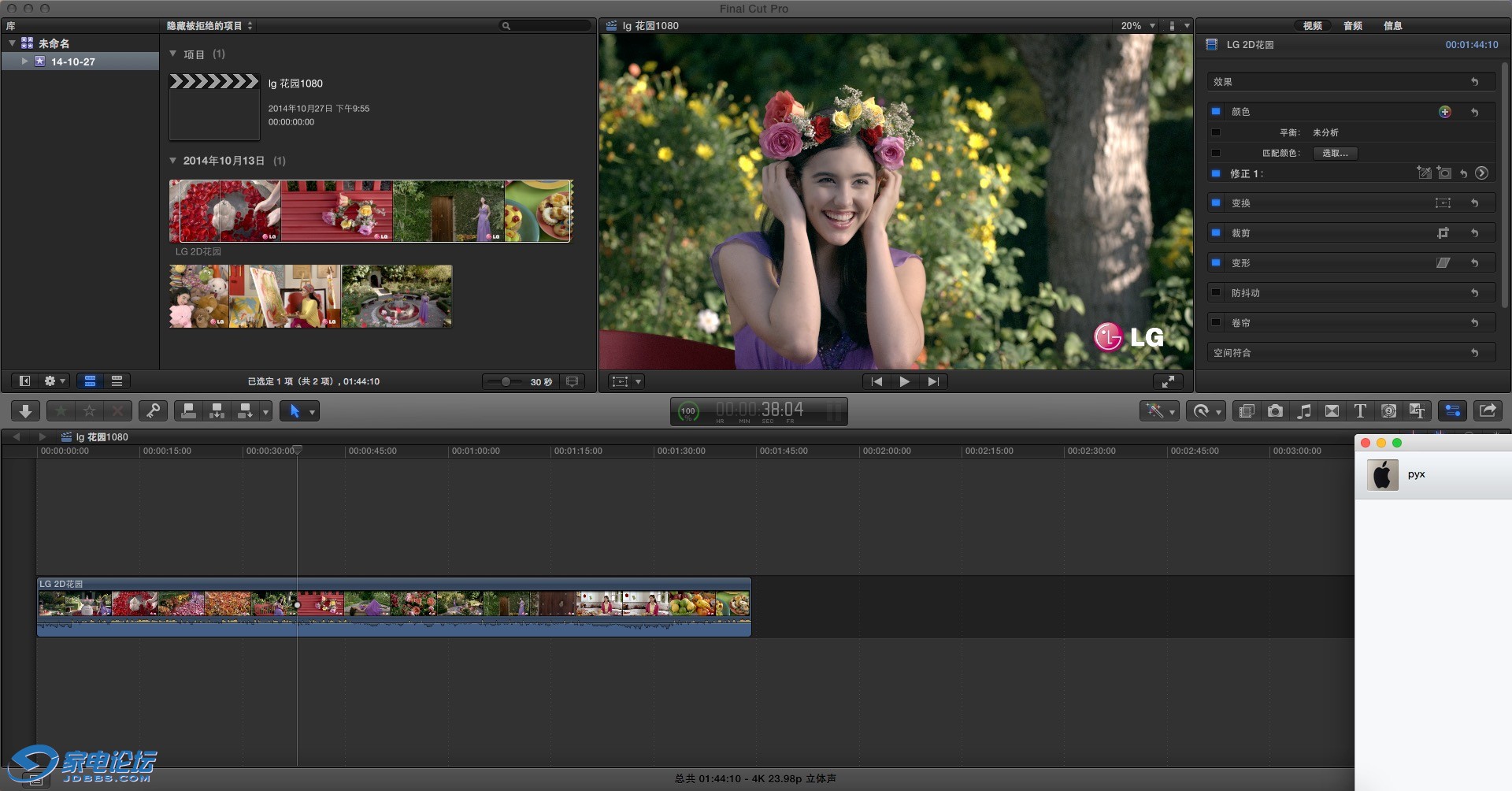The height and width of the screenshot is (791, 1512).
Task: Click the 变换 onscreen transform control icon
Action: pos(1443,203)
